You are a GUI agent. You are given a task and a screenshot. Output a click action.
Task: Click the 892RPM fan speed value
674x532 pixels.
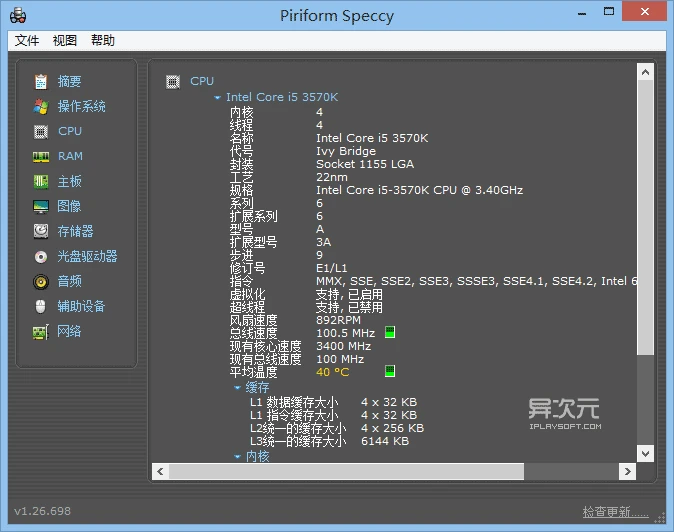pos(338,321)
